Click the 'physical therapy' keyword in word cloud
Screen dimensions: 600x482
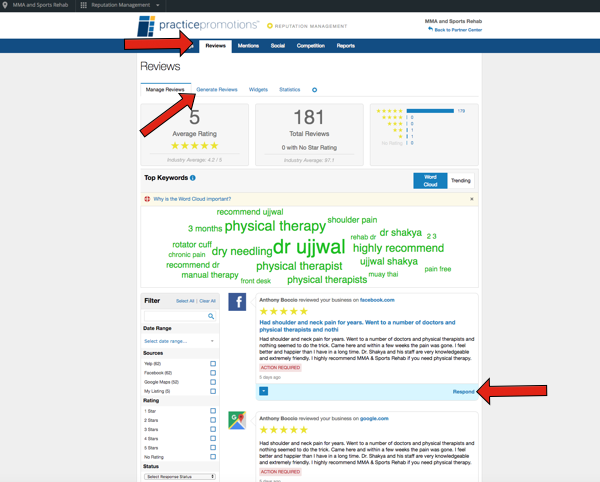(275, 226)
